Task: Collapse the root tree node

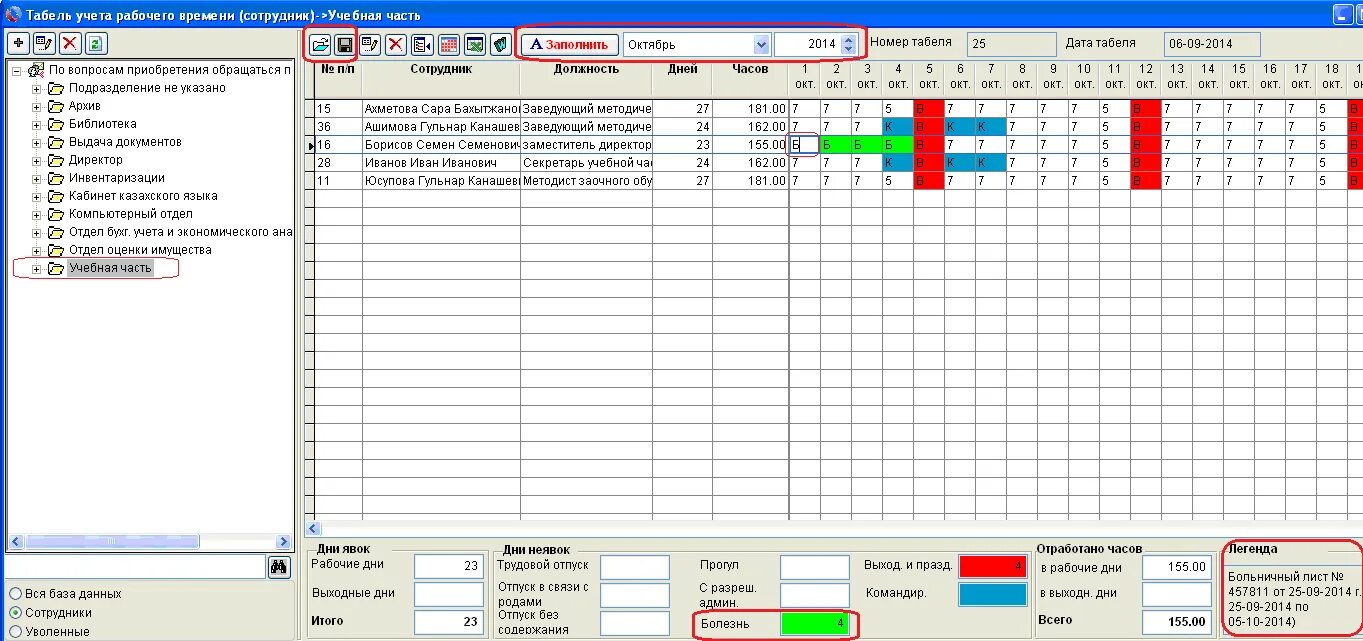Action: click(x=16, y=70)
